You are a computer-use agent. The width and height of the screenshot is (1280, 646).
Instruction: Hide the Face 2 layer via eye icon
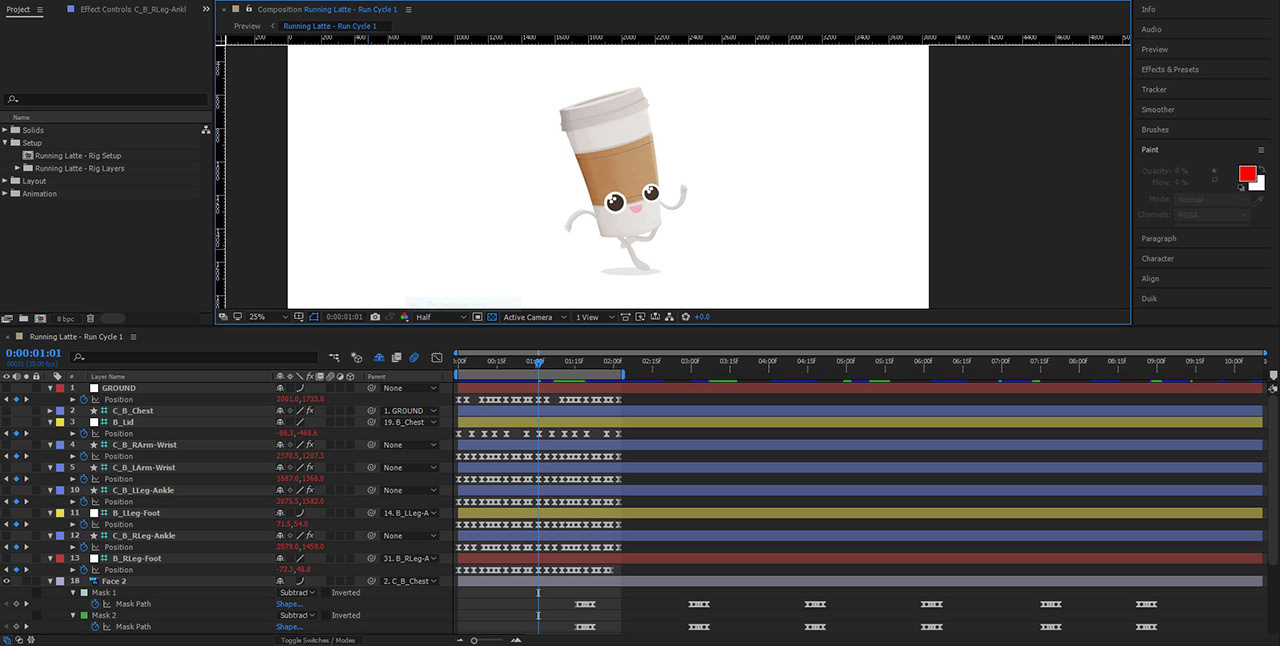coord(7,581)
